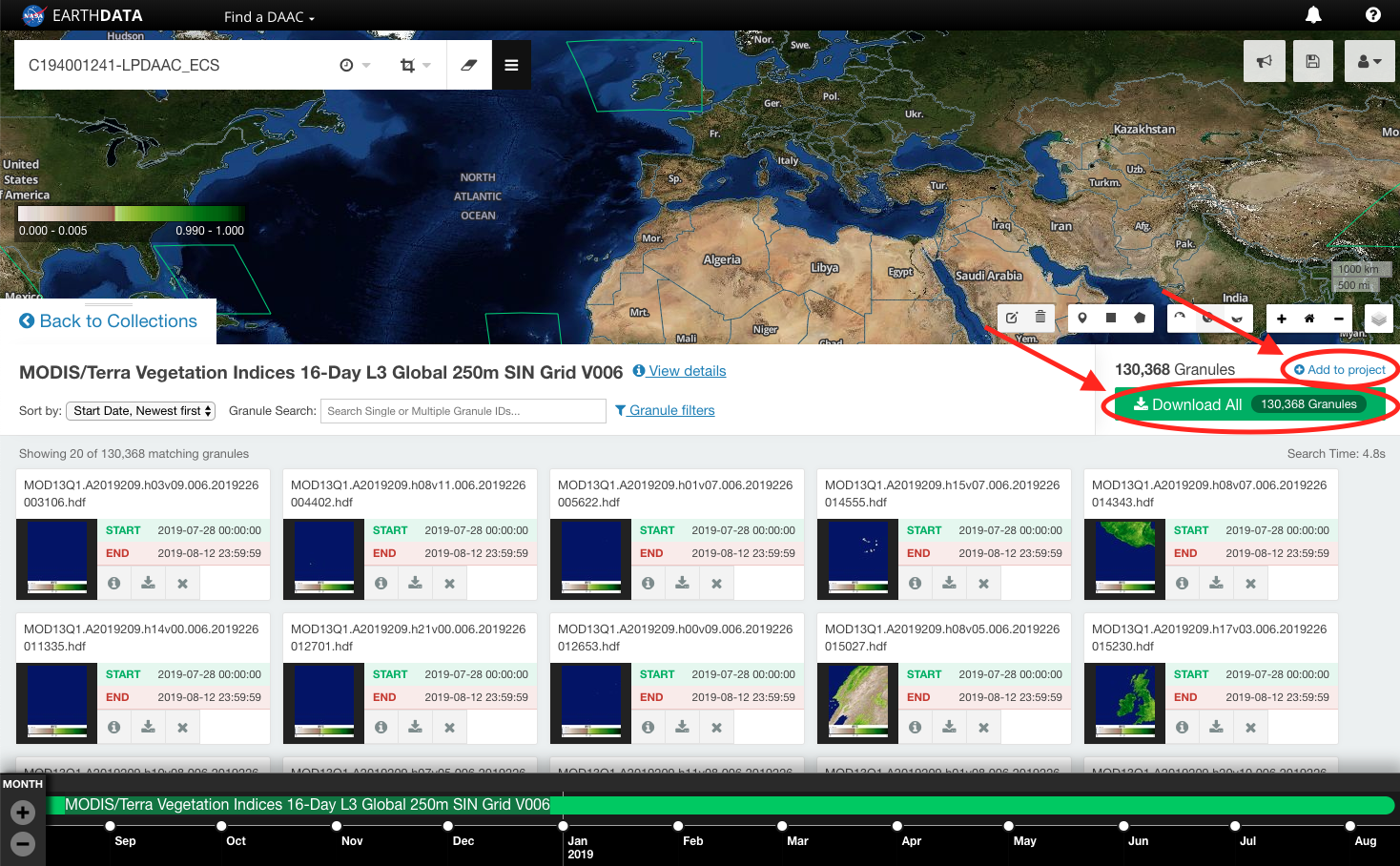Click the trash delete shape tool
The width and height of the screenshot is (1400, 866).
pos(1040,318)
